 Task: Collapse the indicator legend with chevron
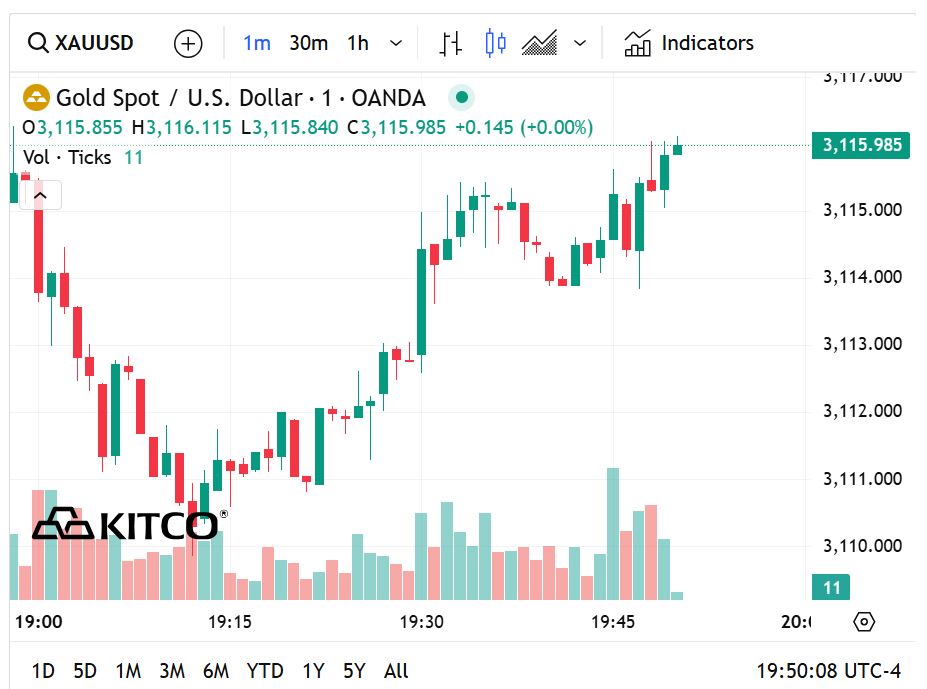tap(40, 195)
